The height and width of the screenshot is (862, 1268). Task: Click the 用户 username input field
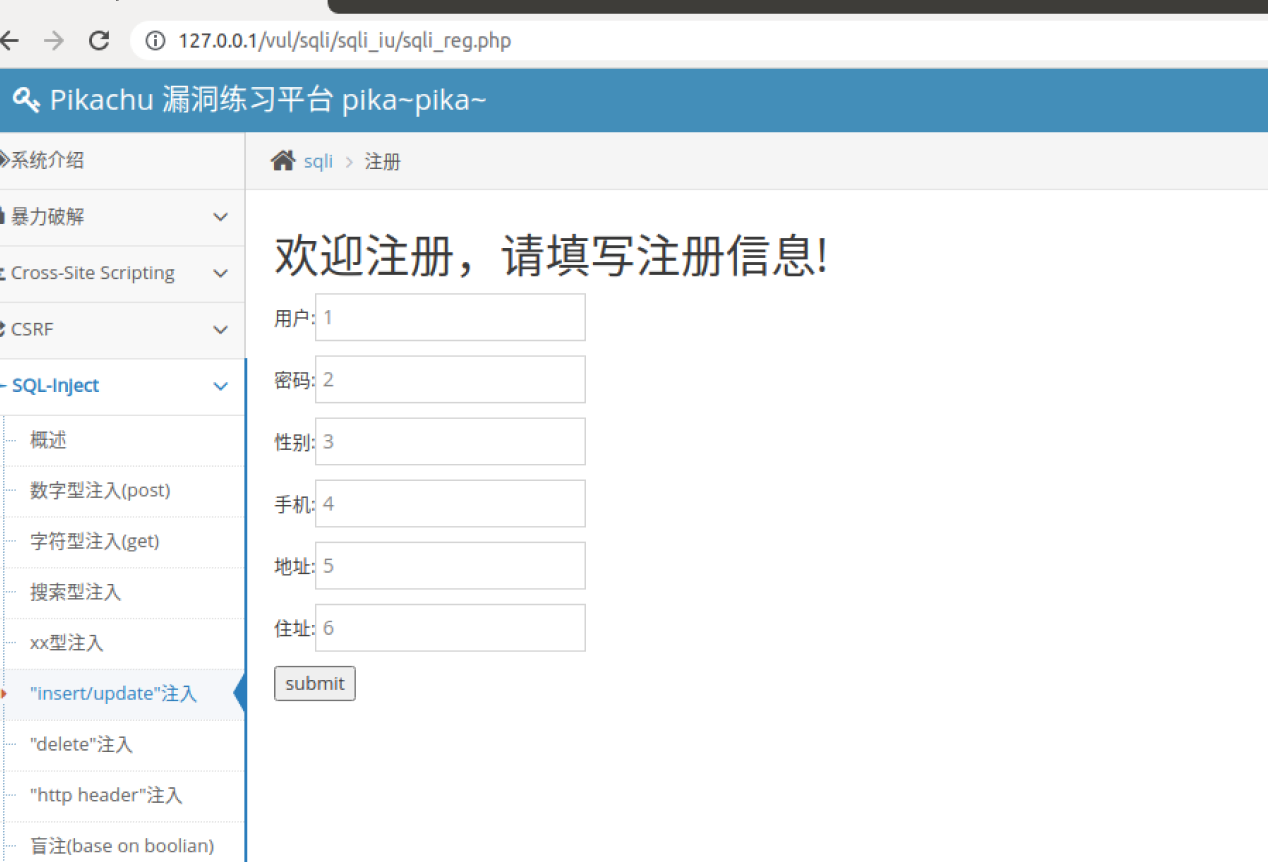click(x=450, y=317)
